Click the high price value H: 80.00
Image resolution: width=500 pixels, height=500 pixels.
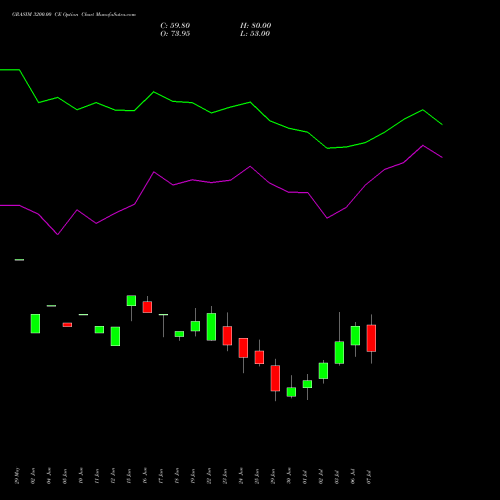pyautogui.click(x=256, y=26)
